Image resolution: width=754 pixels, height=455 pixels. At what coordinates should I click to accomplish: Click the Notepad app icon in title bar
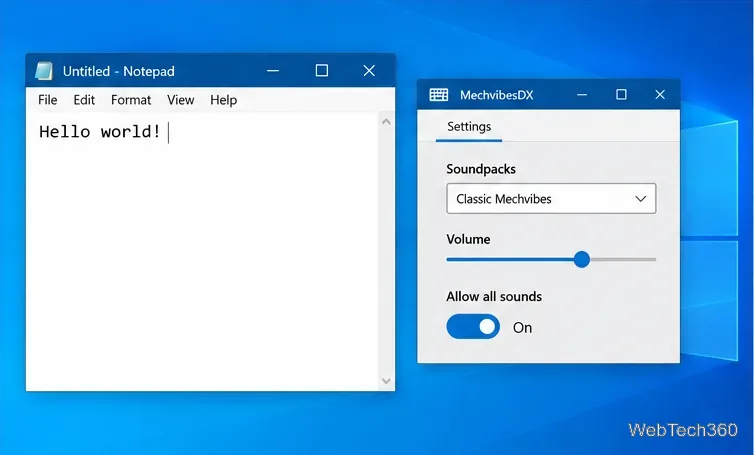pyautogui.click(x=44, y=71)
